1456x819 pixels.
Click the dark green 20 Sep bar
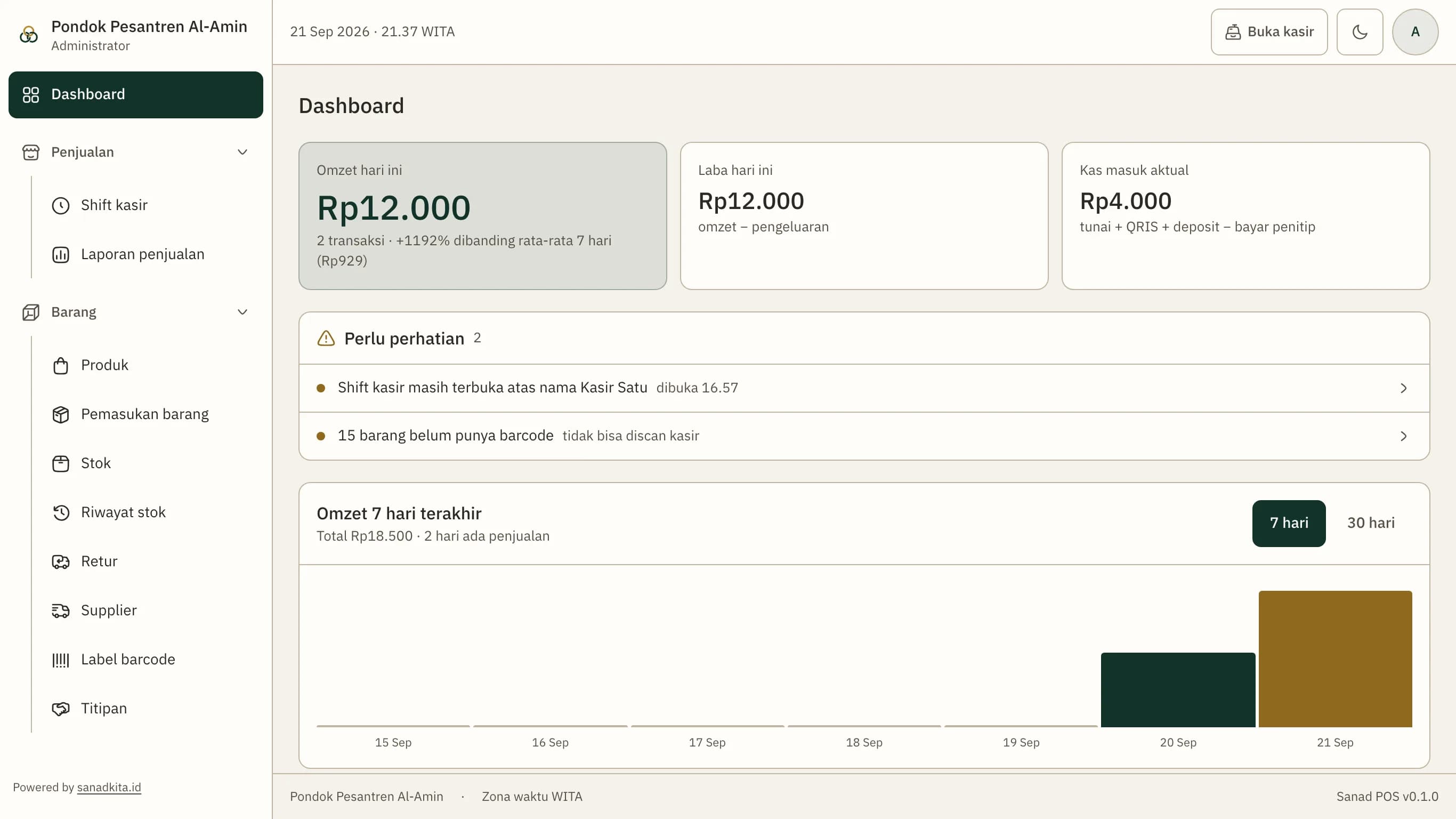(x=1178, y=690)
